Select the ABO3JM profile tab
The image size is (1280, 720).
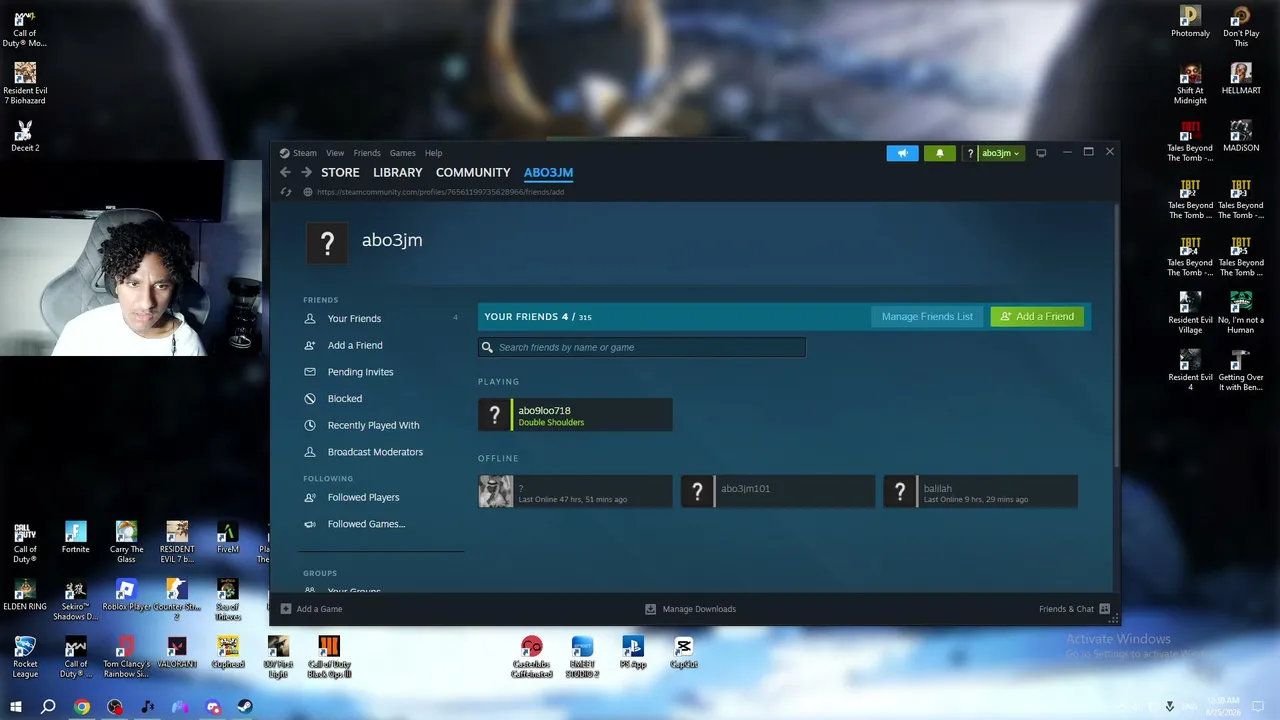pos(548,172)
